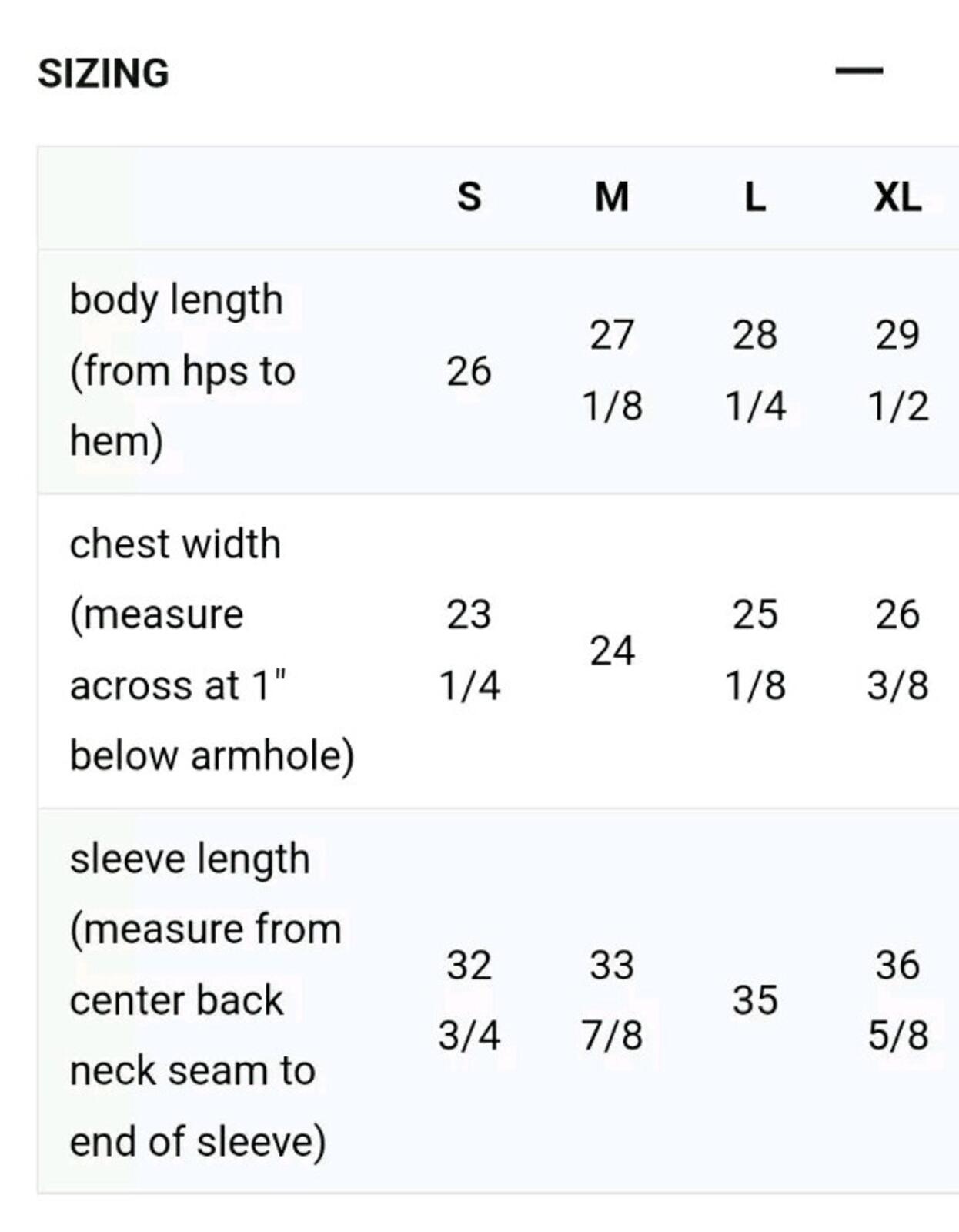This screenshot has width=959, height=1232.
Task: Click the SIZING section heading
Action: [103, 74]
